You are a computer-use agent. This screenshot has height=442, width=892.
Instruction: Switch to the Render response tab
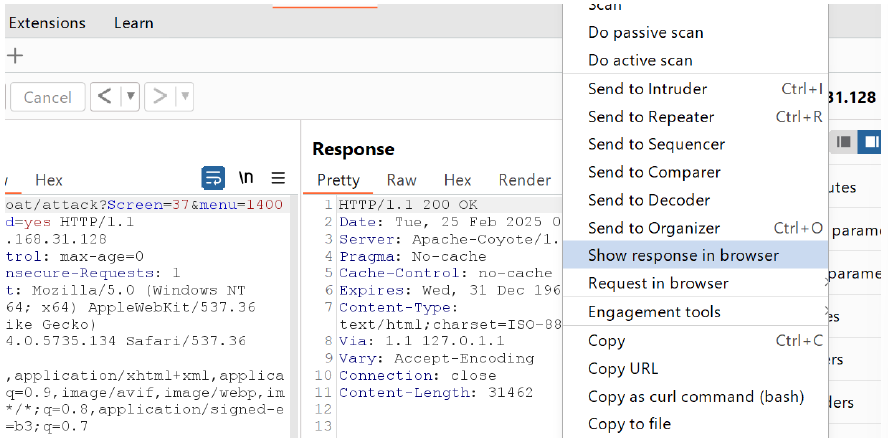coord(525,180)
